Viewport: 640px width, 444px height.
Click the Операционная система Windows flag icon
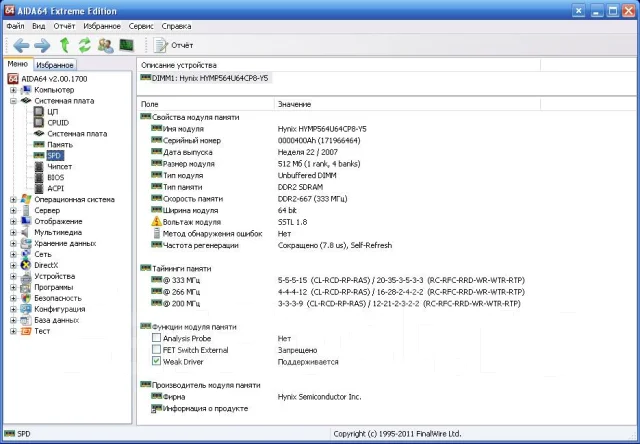(26, 199)
